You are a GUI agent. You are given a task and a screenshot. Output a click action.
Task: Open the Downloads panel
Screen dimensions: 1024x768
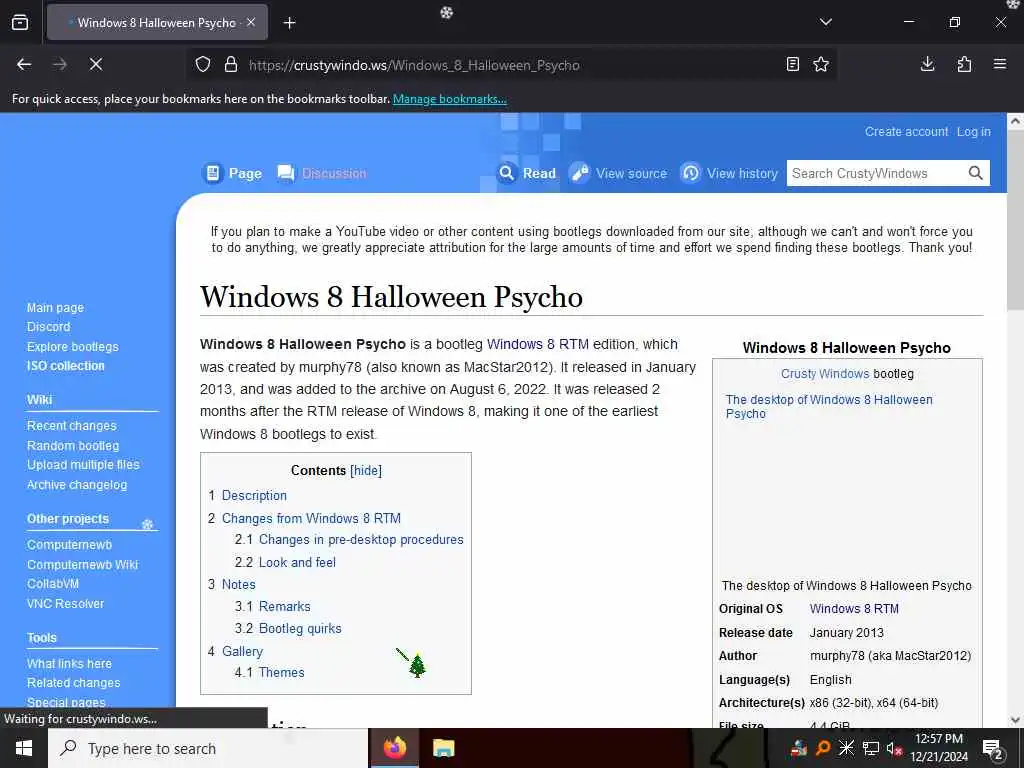pos(927,64)
